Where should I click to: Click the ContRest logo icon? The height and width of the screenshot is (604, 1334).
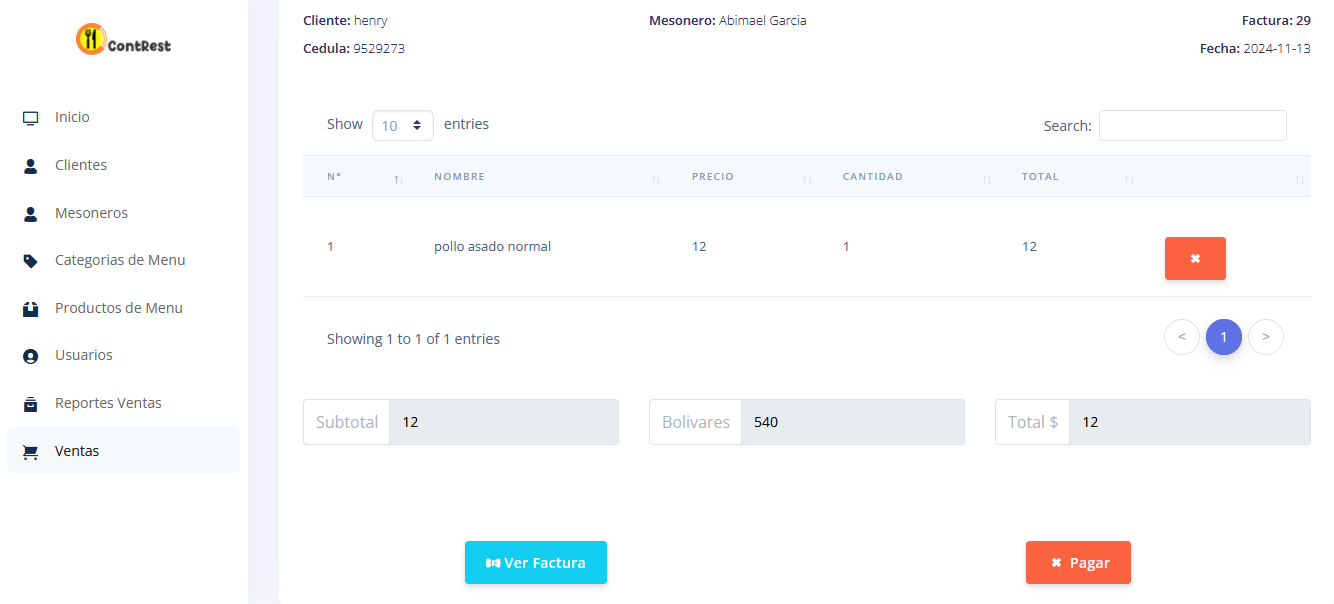coord(91,39)
